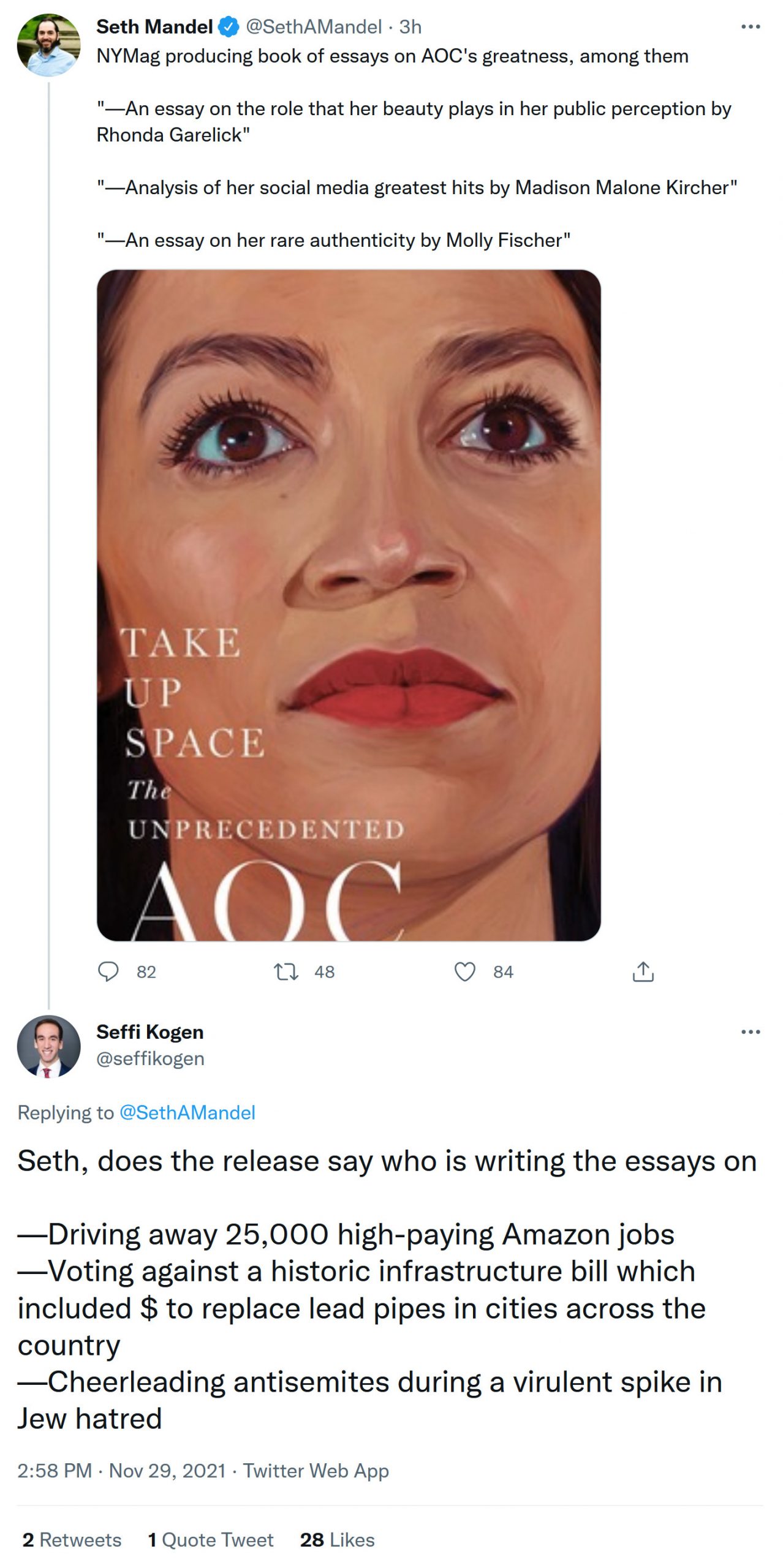783x1568 pixels.
Task: Click the retweet icon on Seth Mandel's tweet
Action: tap(286, 971)
